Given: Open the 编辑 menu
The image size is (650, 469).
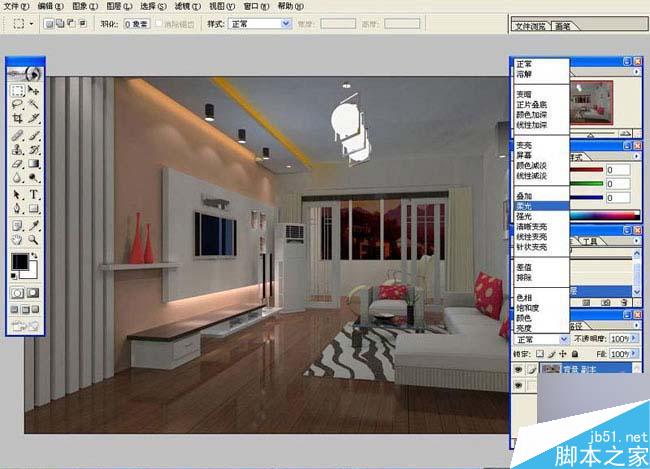Looking at the screenshot, I should pos(50,6).
